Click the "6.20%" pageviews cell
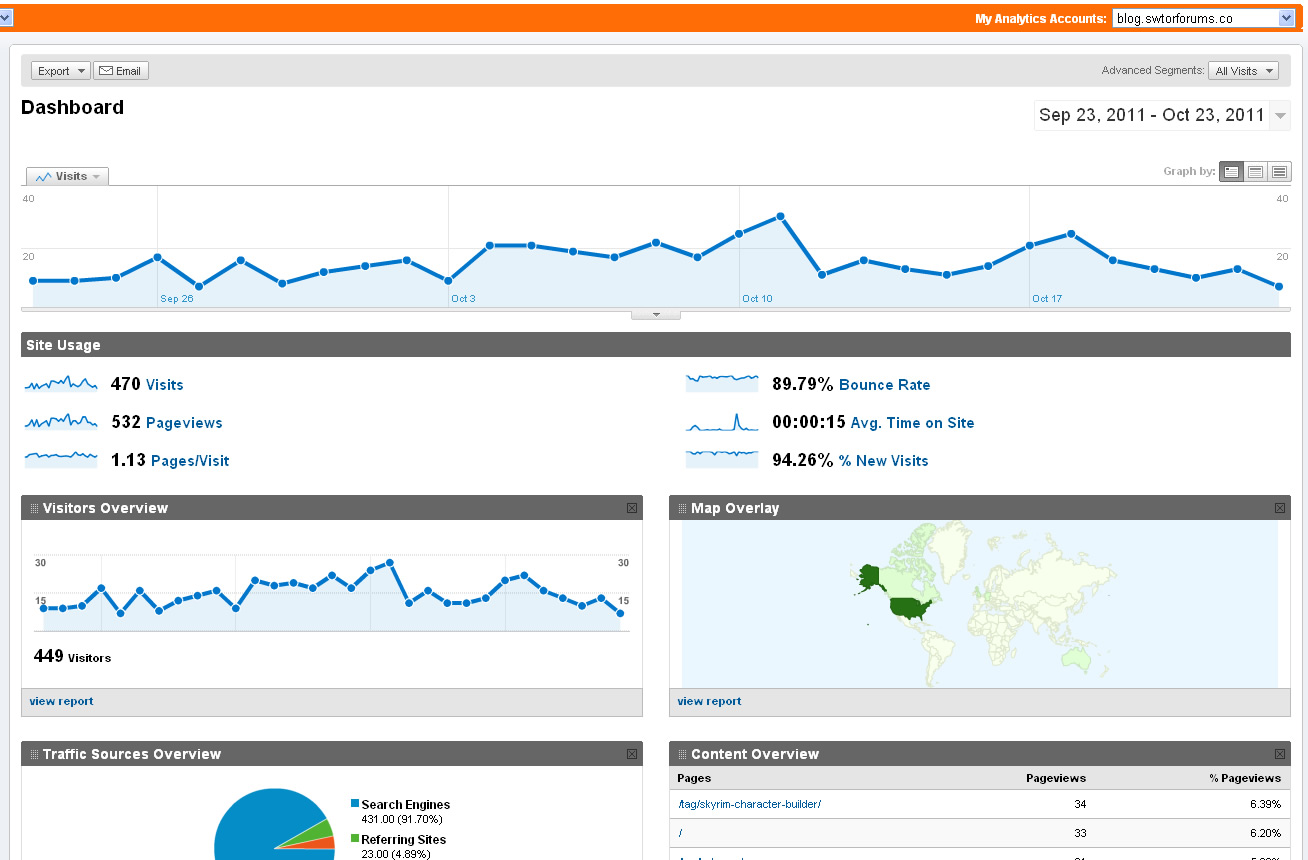This screenshot has width=1308, height=860. pos(1265,833)
